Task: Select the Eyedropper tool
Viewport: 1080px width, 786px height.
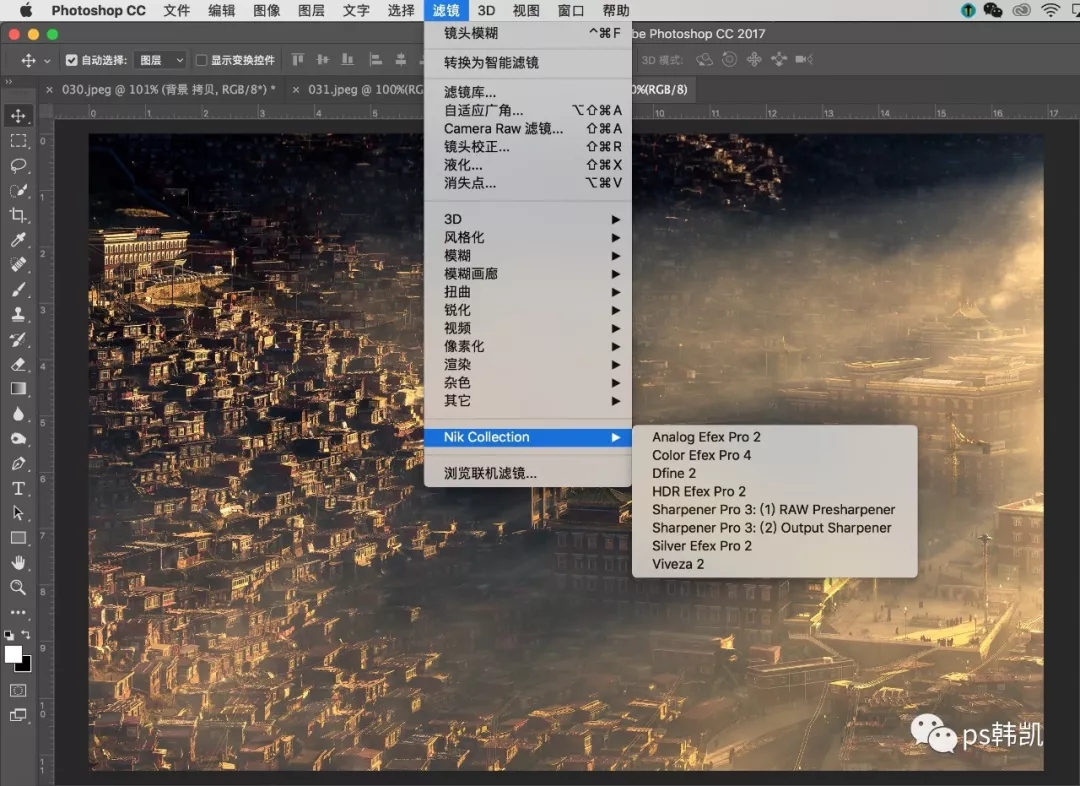Action: pyautogui.click(x=19, y=240)
